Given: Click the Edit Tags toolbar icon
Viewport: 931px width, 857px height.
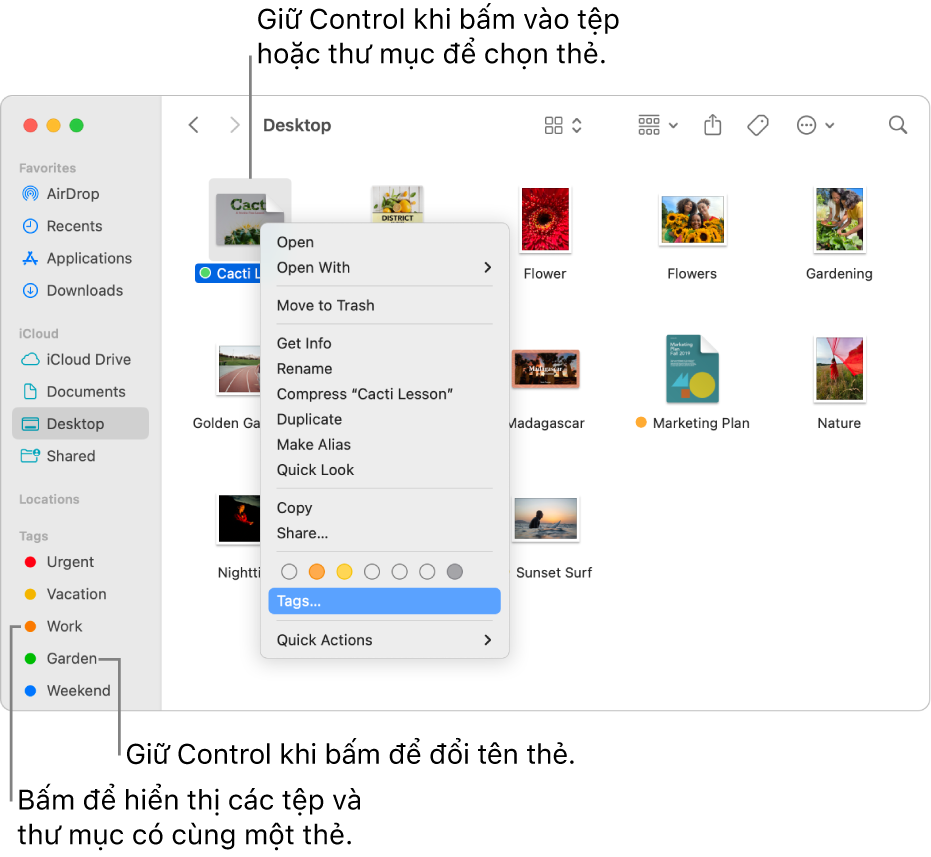Looking at the screenshot, I should (758, 125).
